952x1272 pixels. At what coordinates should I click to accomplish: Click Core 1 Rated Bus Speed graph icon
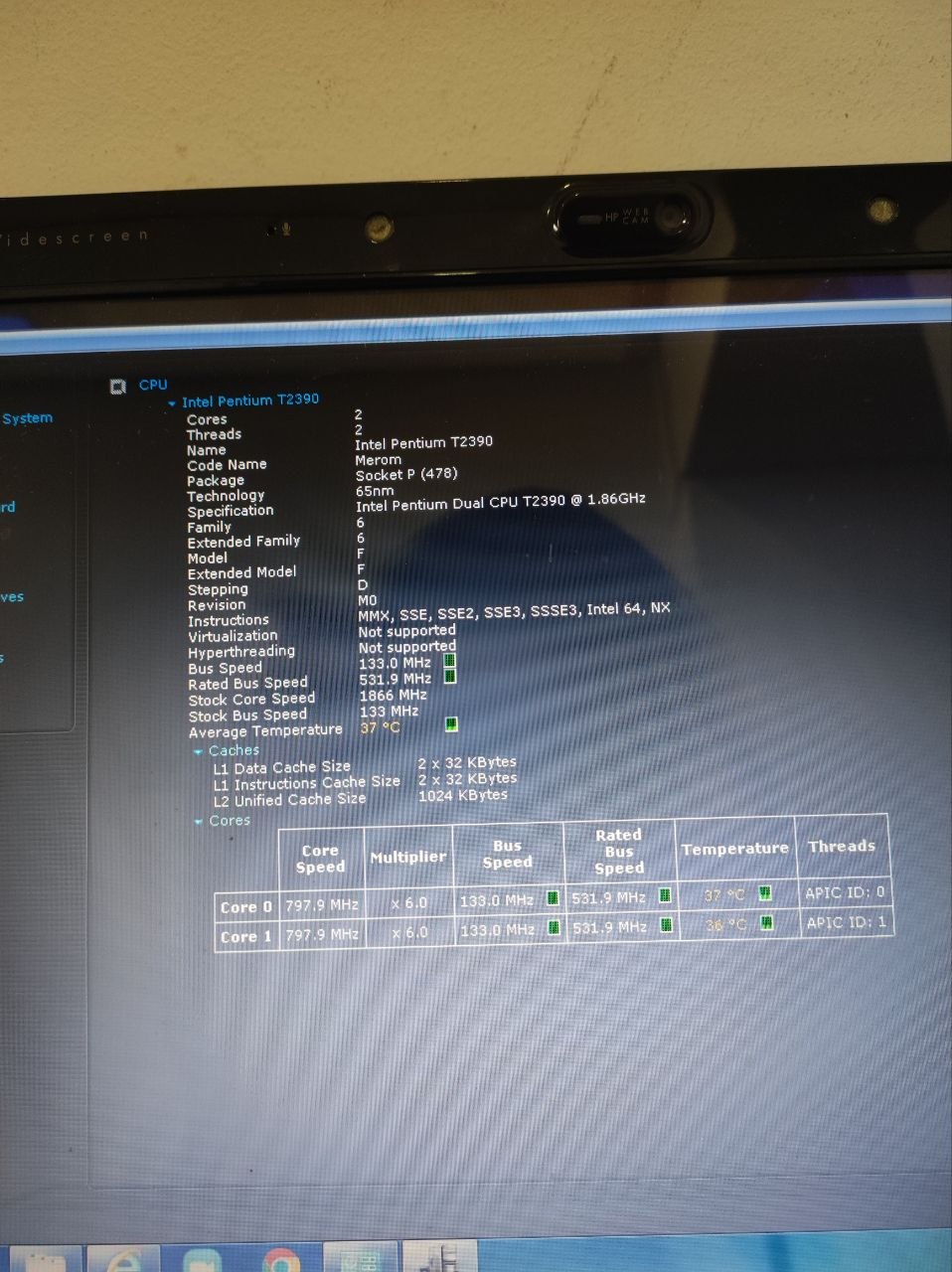click(666, 926)
